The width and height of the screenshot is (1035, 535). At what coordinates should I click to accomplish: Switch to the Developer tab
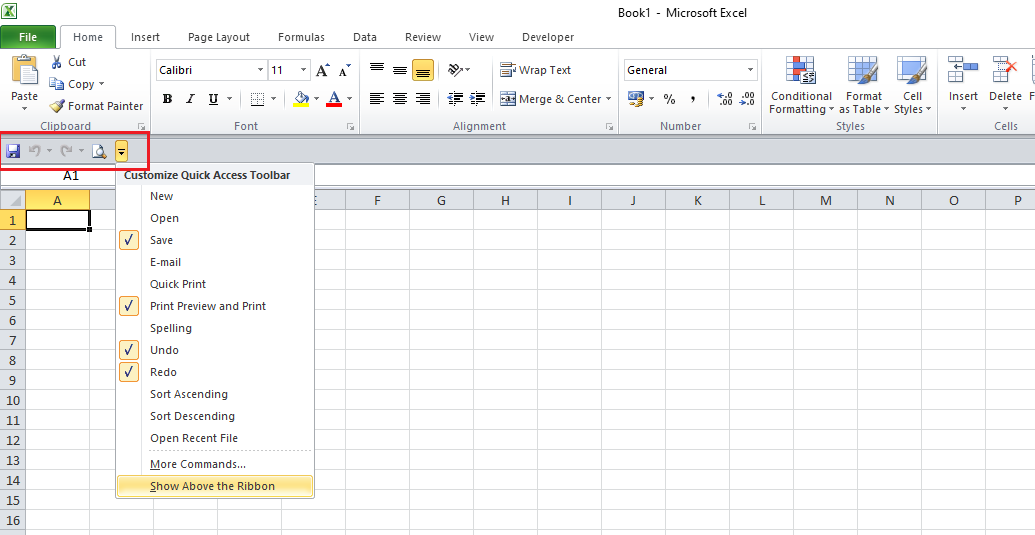click(x=548, y=37)
